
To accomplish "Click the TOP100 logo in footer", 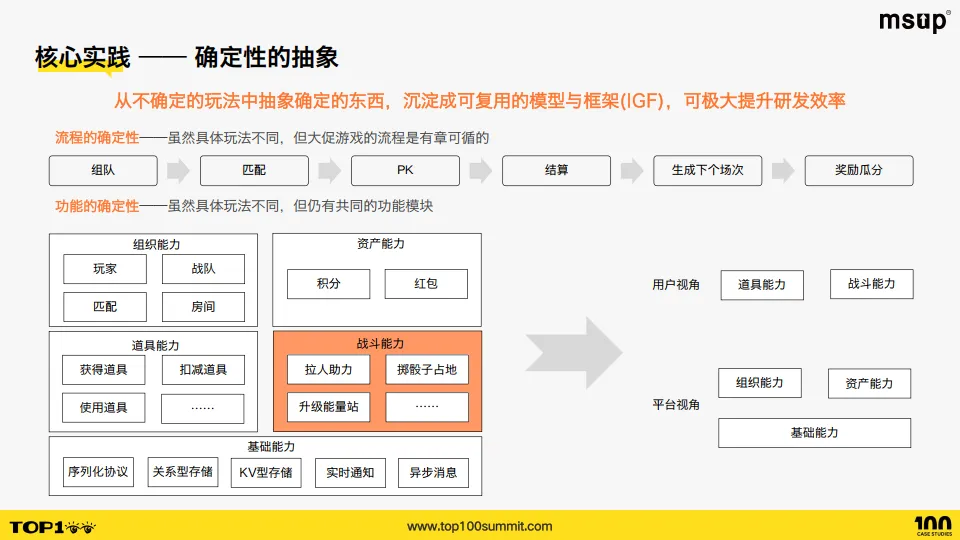I will [x=53, y=527].
